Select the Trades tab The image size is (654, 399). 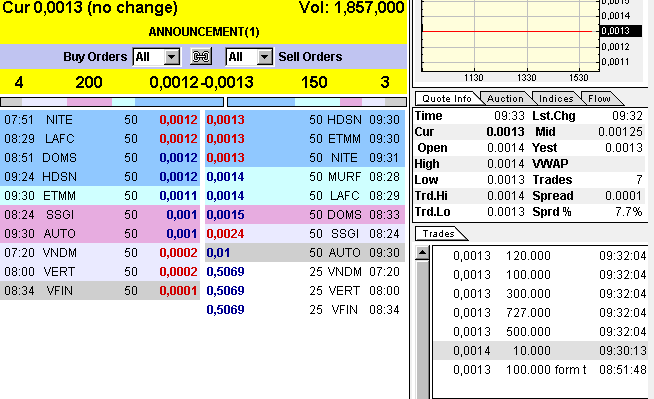pos(438,233)
